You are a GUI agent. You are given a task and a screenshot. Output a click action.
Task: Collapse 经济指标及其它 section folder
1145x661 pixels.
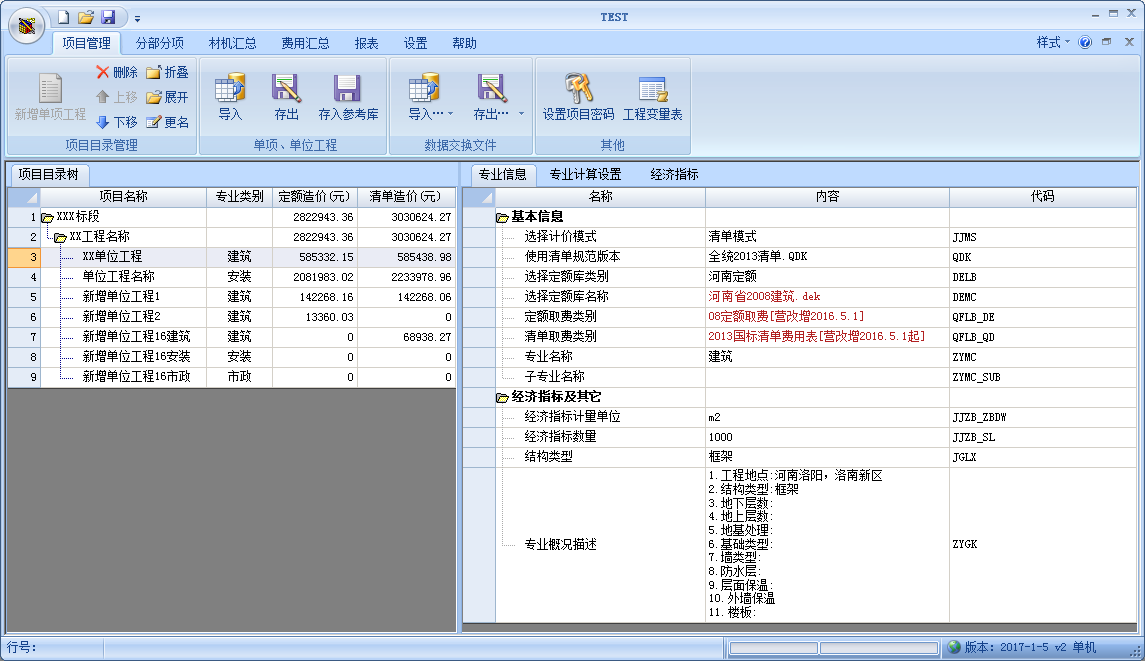click(502, 397)
